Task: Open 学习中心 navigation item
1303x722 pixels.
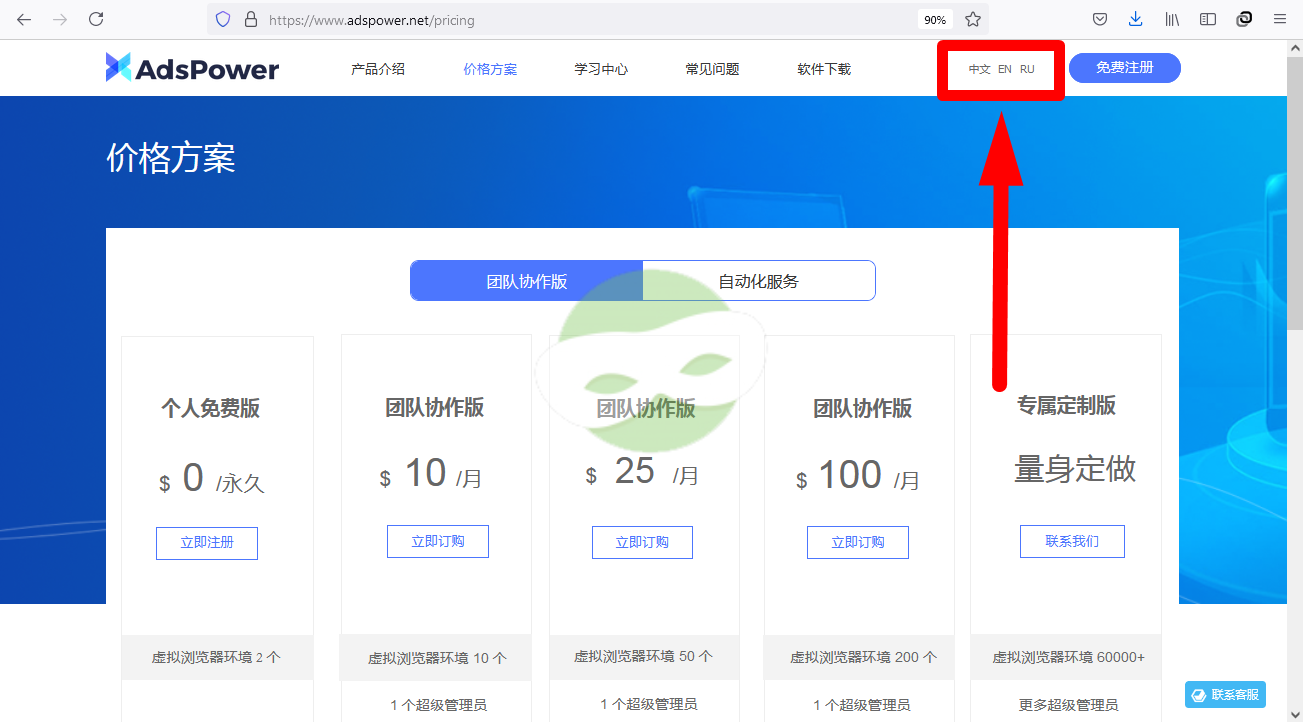Action: click(601, 69)
